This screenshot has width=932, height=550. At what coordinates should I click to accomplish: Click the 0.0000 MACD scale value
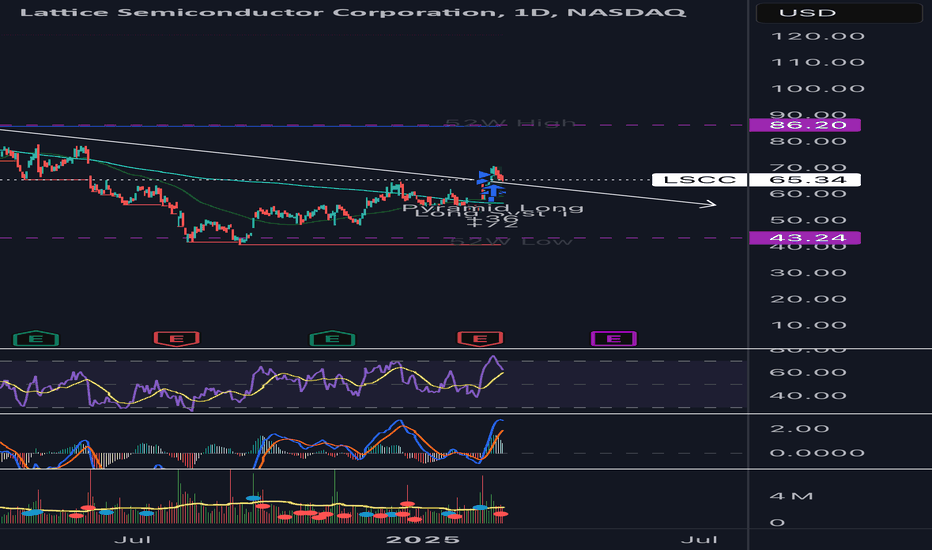tap(817, 453)
